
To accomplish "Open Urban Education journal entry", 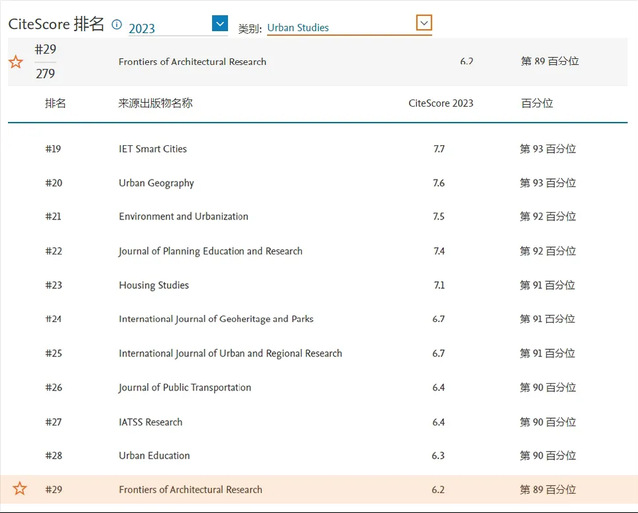I will point(154,456).
